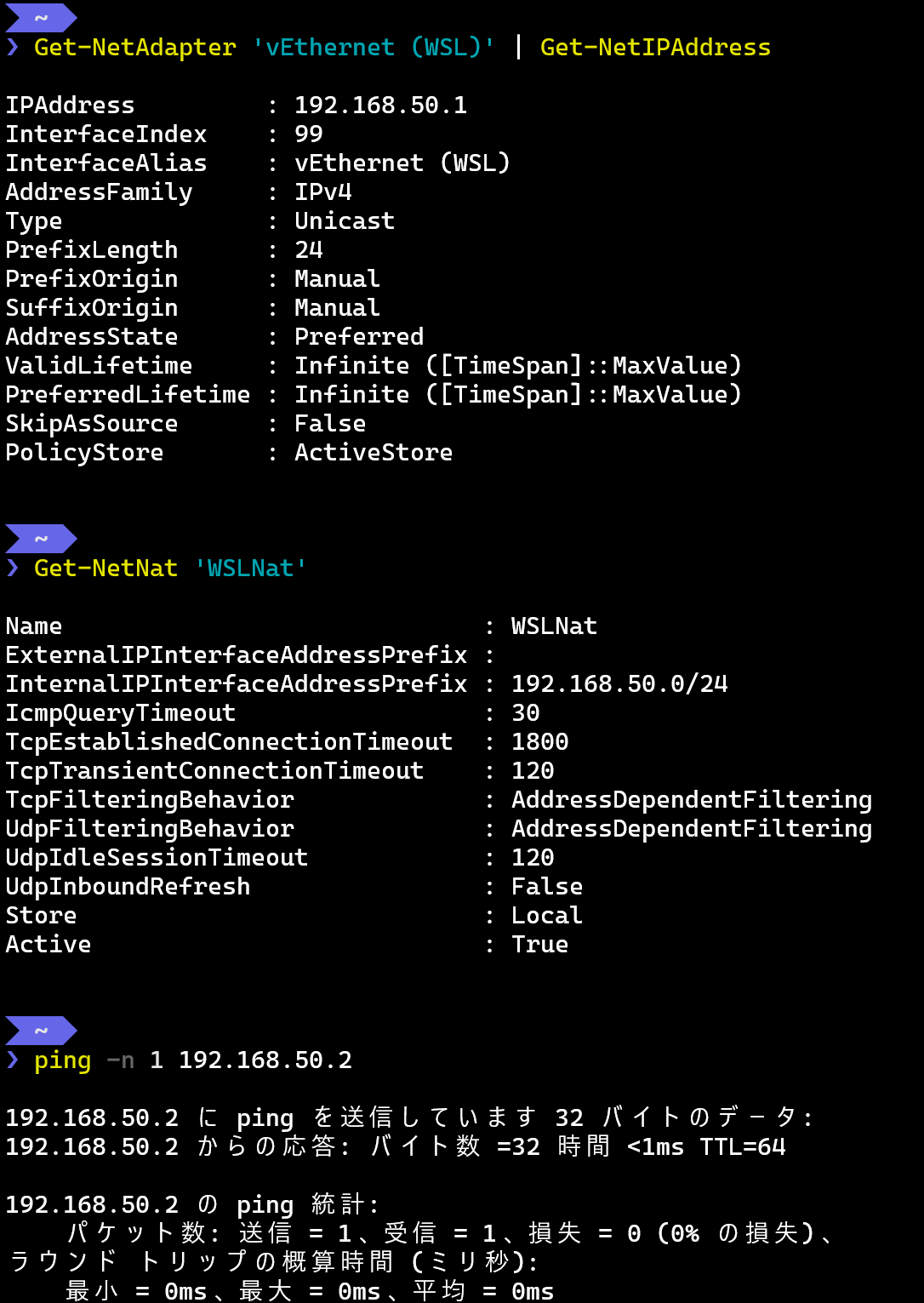Click the SkipAsSource value False
The width and height of the screenshot is (924, 1303).
[330, 423]
